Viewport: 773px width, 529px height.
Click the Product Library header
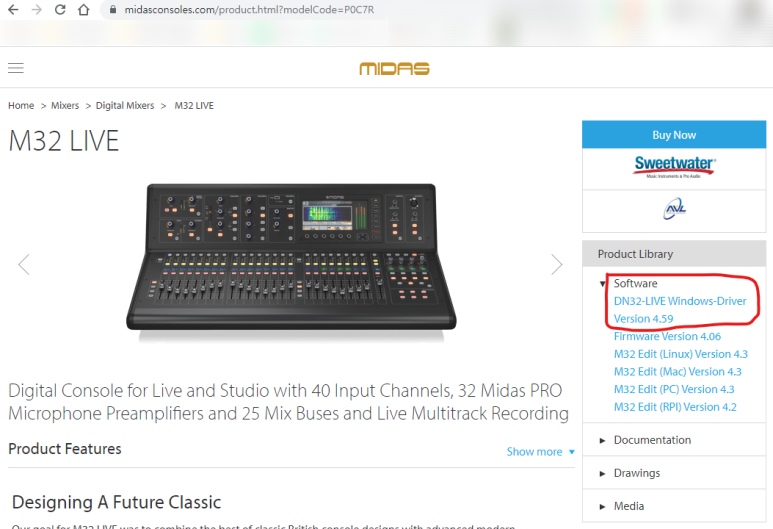pyautogui.click(x=674, y=254)
